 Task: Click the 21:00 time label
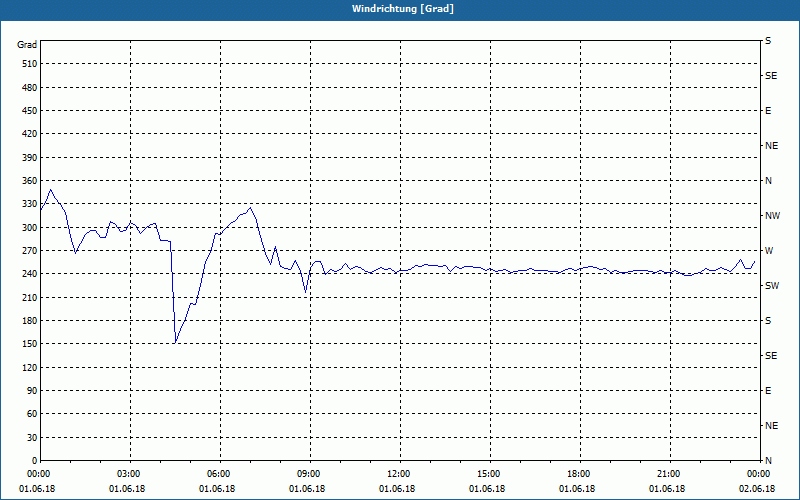[x=670, y=474]
